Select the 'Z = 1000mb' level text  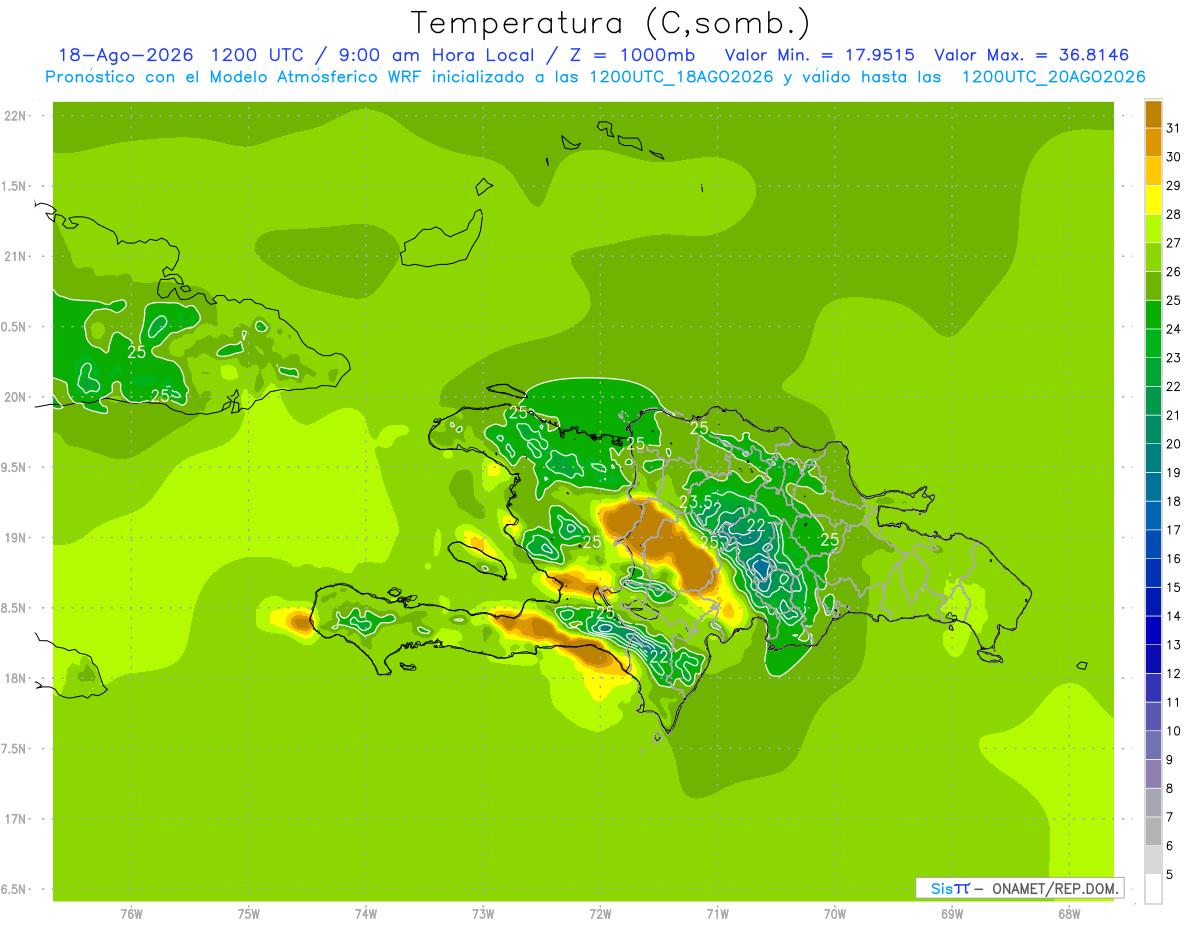click(x=633, y=55)
